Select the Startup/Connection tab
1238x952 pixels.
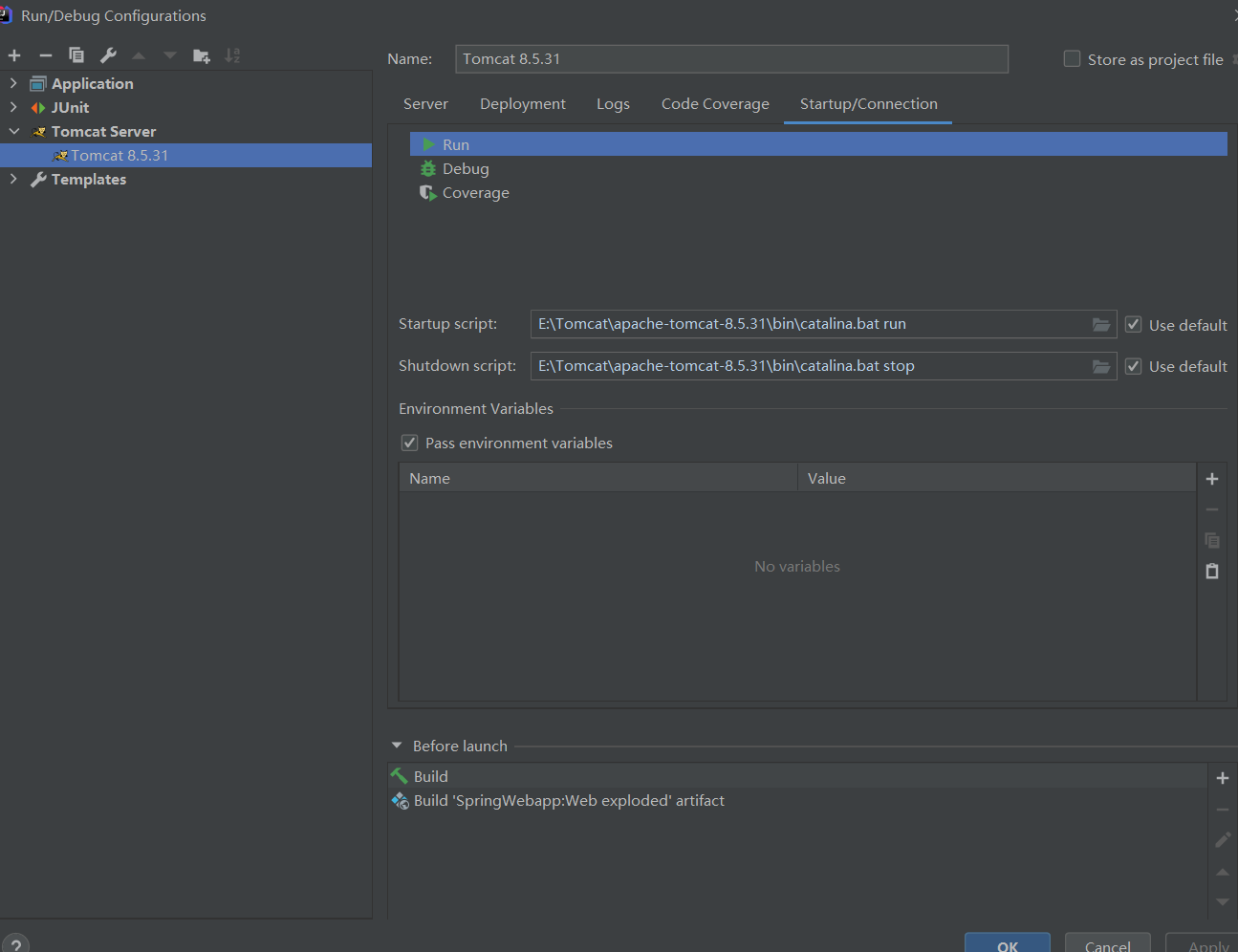pos(868,104)
